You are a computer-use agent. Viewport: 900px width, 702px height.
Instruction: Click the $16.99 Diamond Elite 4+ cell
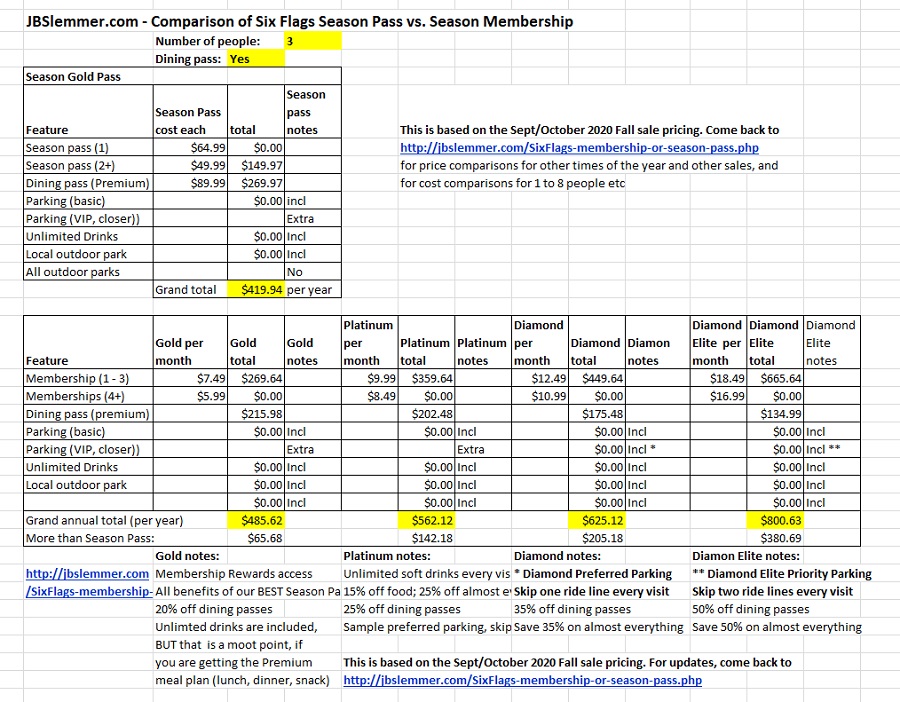(718, 396)
